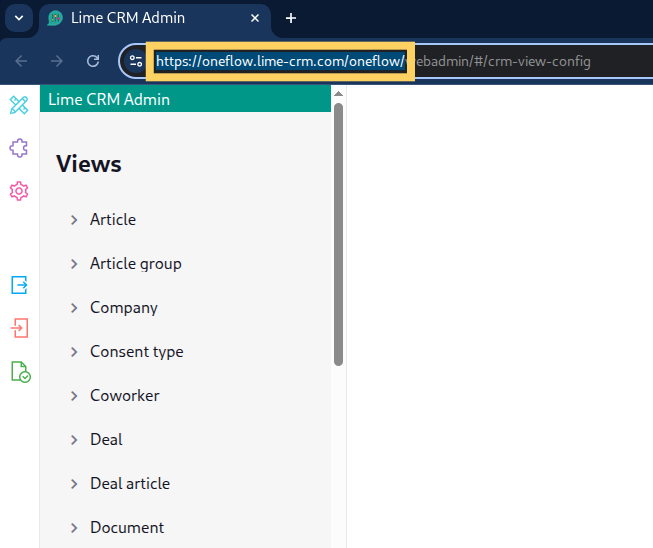Expand the Company view chevron
Image resolution: width=653 pixels, height=548 pixels.
click(x=74, y=308)
